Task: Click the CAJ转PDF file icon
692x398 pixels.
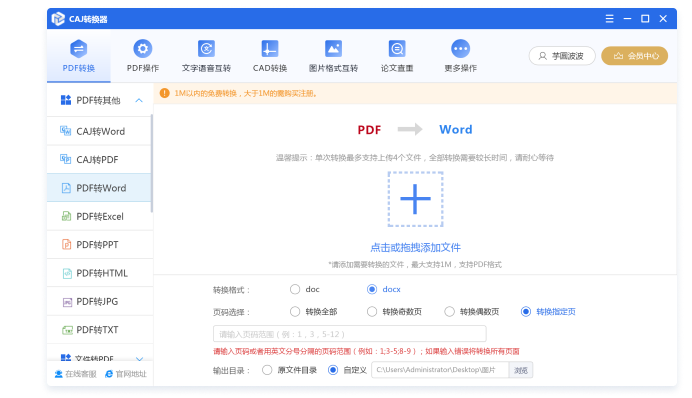Action: click(65, 159)
